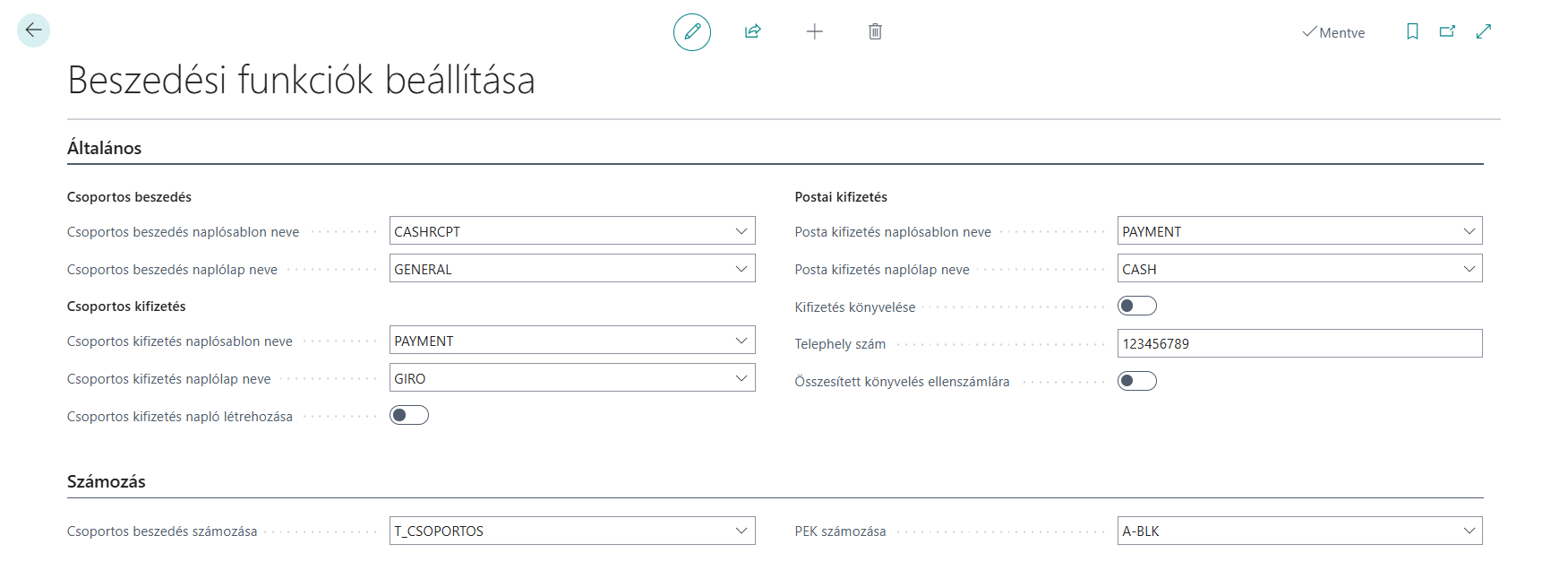Click the trash delete icon

(x=875, y=32)
